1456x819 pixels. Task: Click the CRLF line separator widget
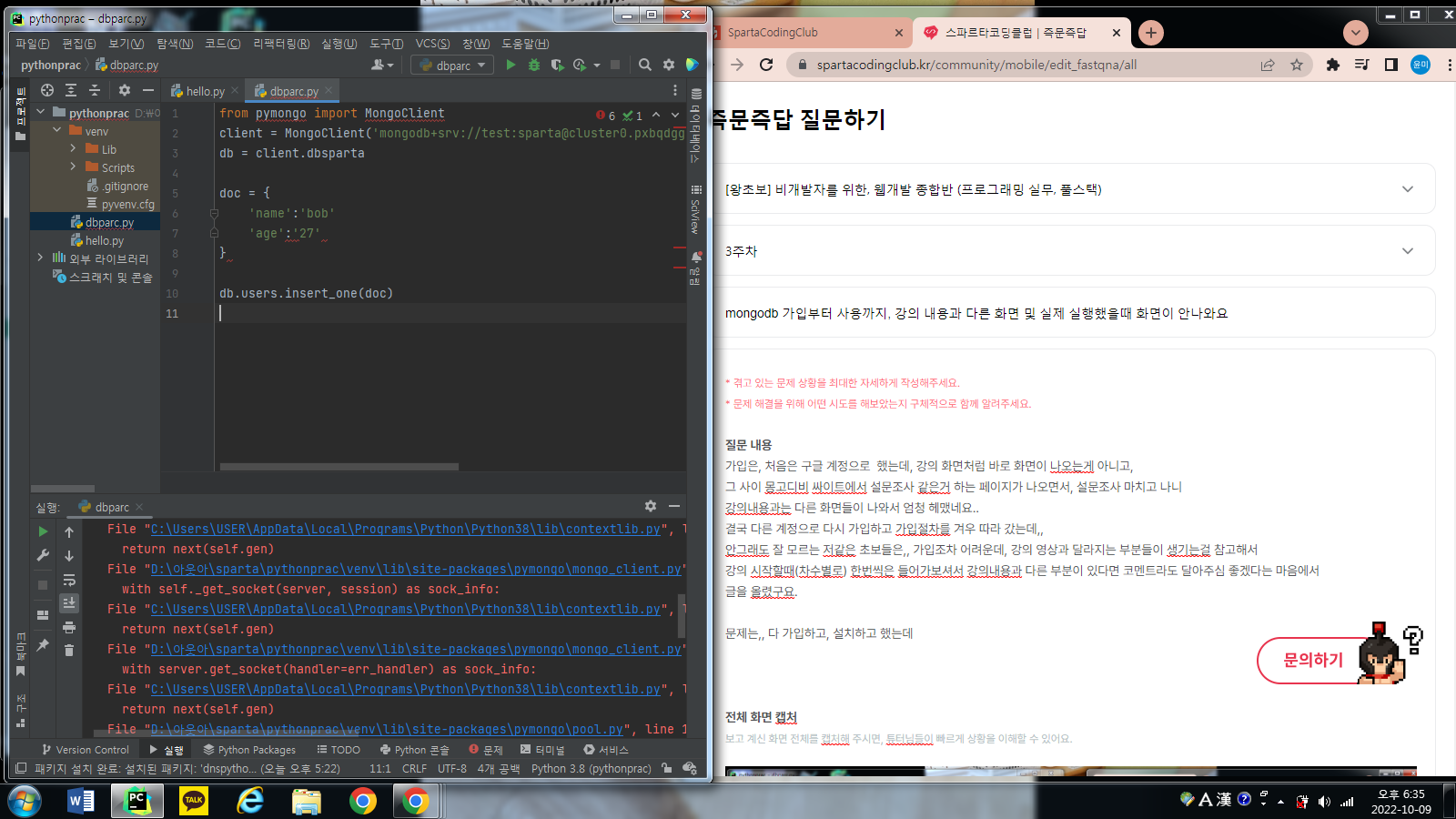tap(414, 768)
